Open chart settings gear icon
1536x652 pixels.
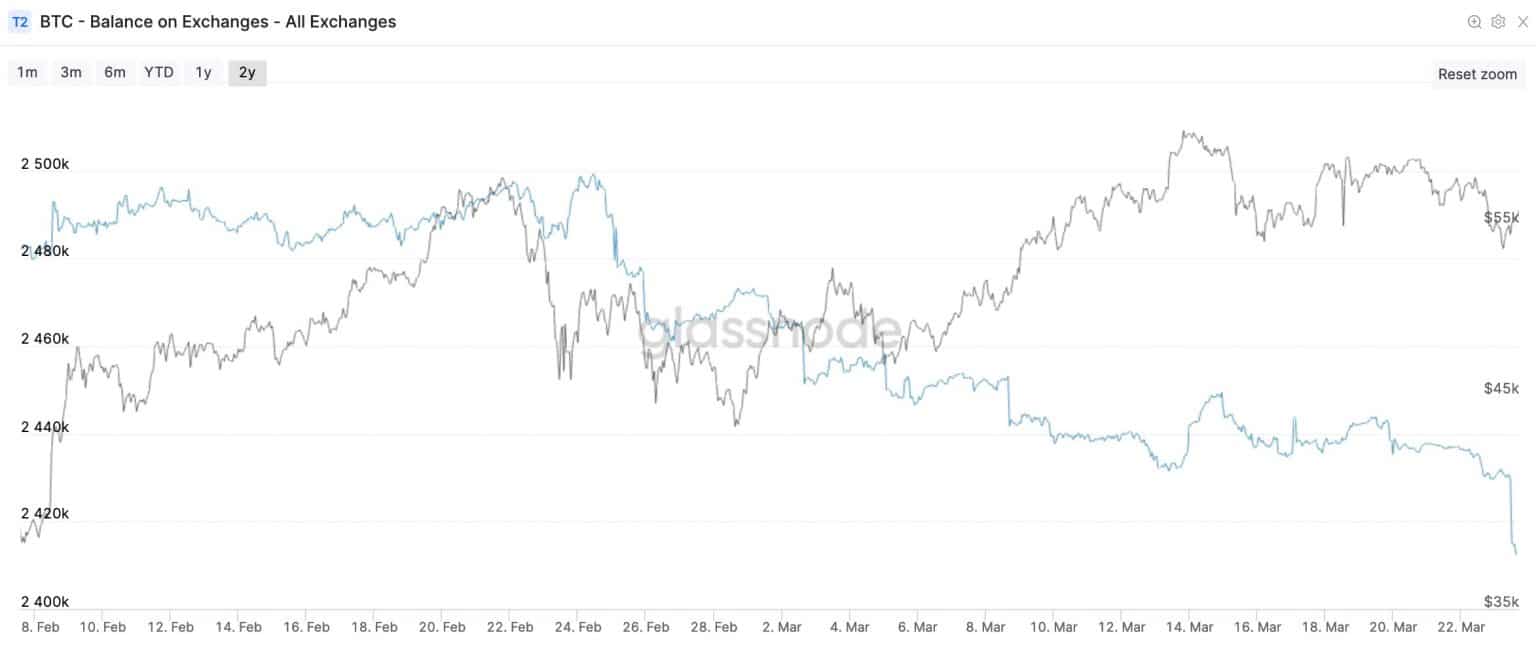(1497, 22)
